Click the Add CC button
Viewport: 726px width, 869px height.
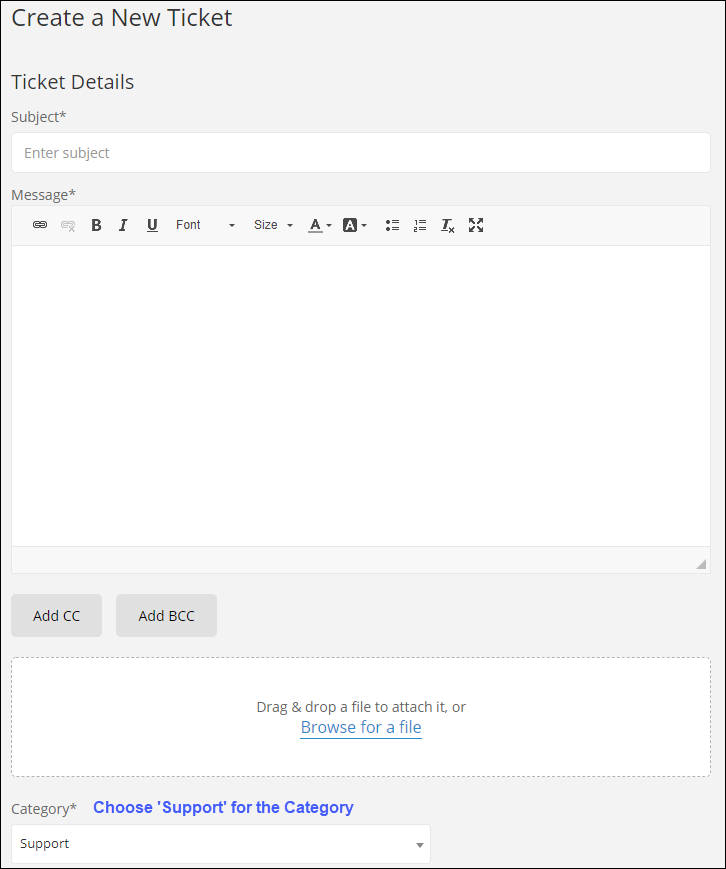pyautogui.click(x=56, y=615)
